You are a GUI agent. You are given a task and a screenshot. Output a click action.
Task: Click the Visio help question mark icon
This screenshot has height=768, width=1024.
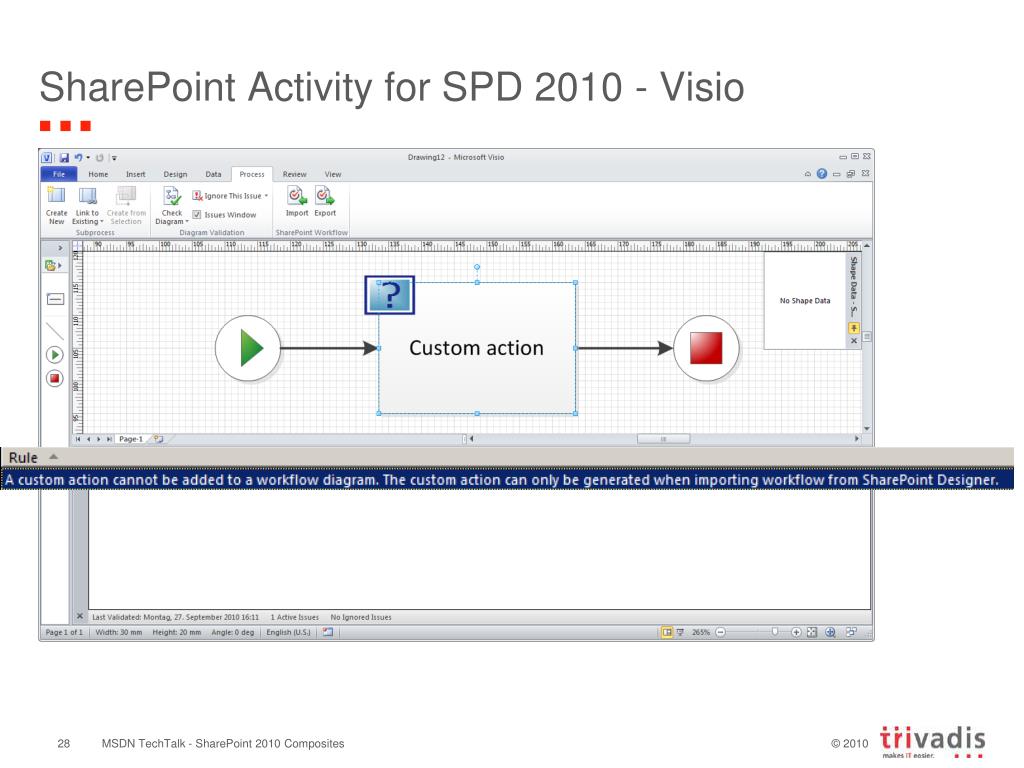pos(822,174)
